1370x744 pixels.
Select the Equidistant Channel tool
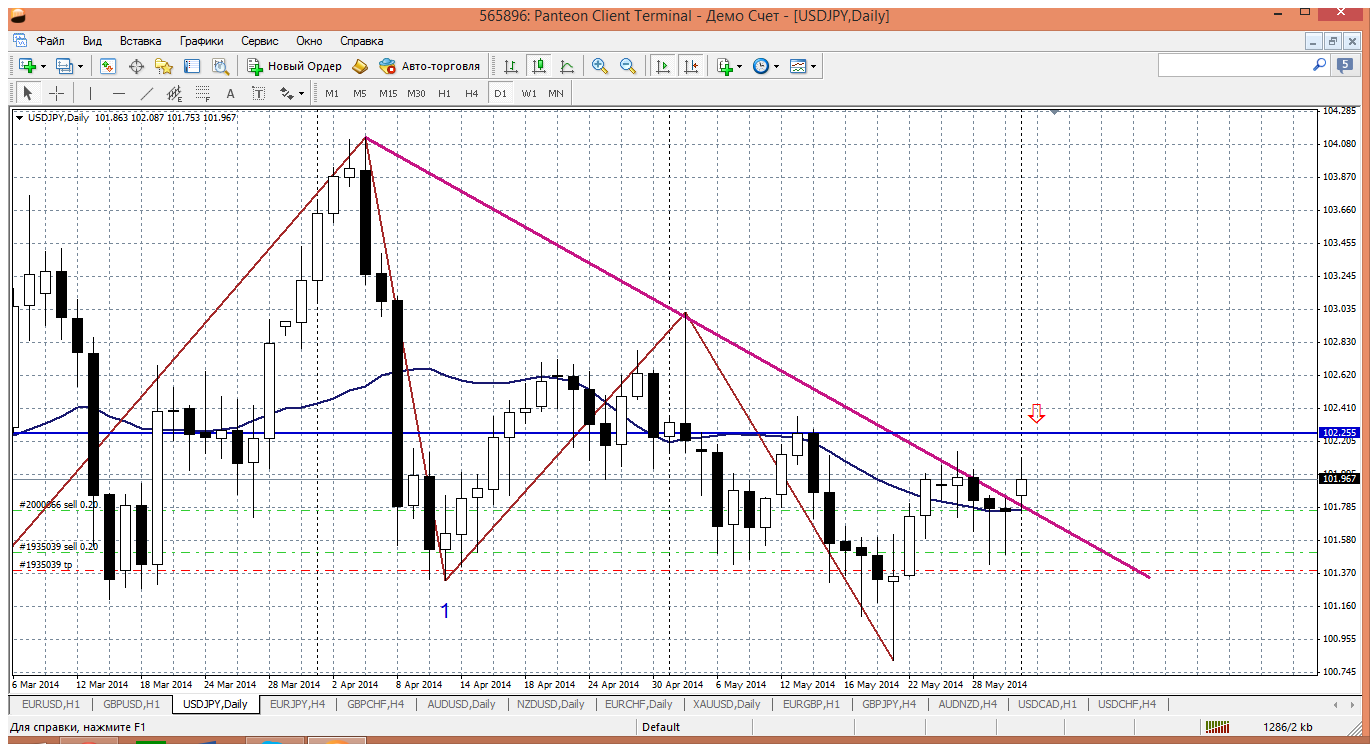pos(175,93)
